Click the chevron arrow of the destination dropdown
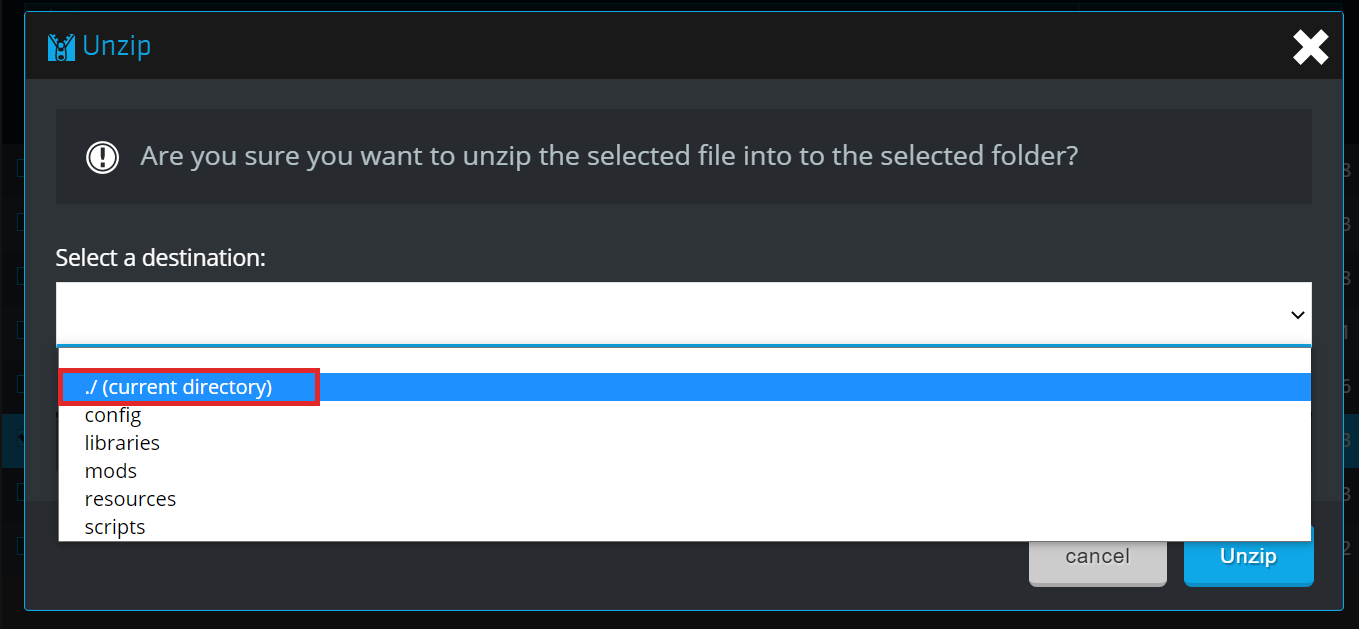Screen dimensions: 1359x629 (1297, 314)
